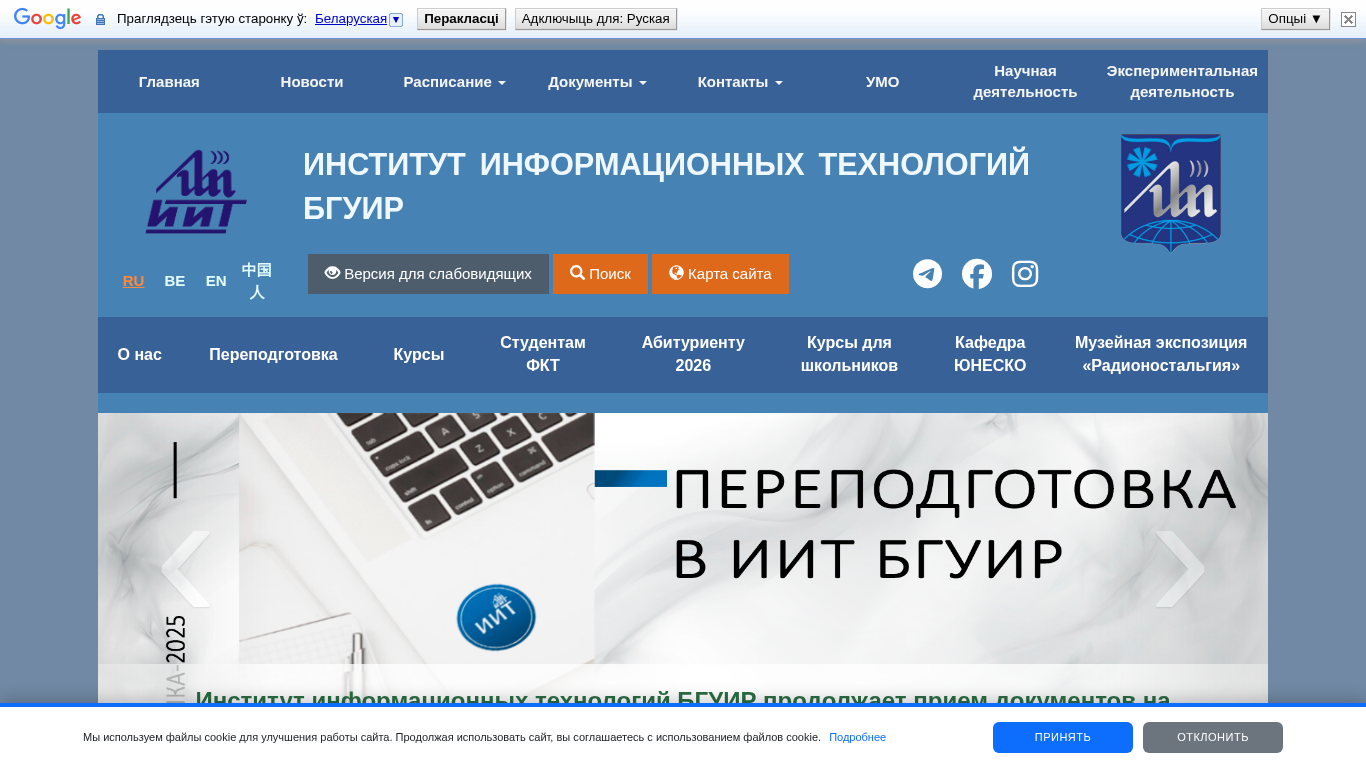Open the Facebook page icon

click(977, 274)
